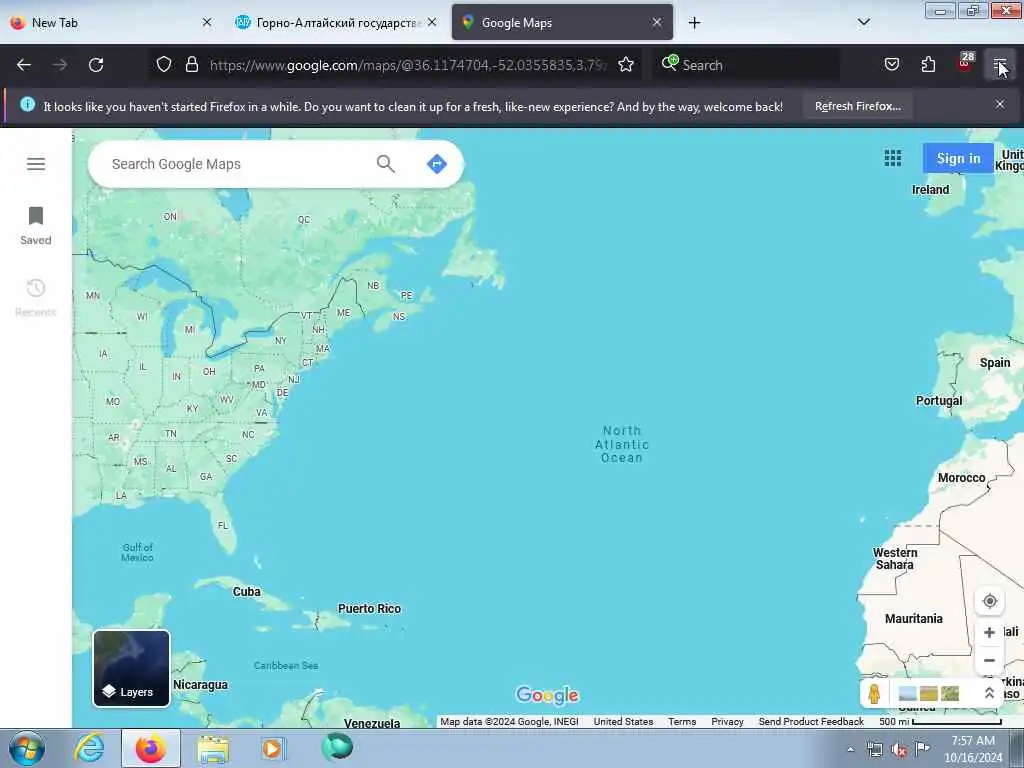Toggle the 500 mi map scale
The image size is (1024, 768).
click(x=940, y=722)
